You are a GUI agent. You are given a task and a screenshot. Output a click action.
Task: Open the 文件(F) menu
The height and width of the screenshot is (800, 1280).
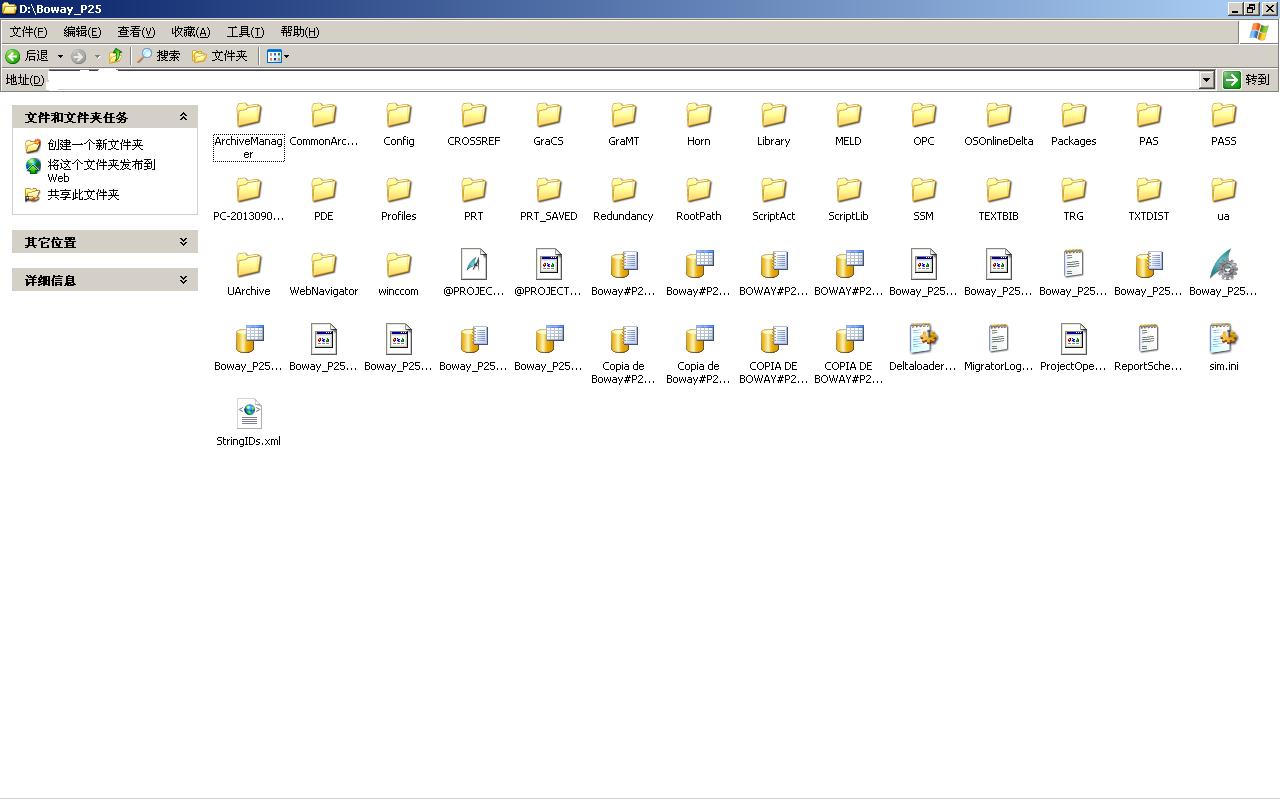28,32
